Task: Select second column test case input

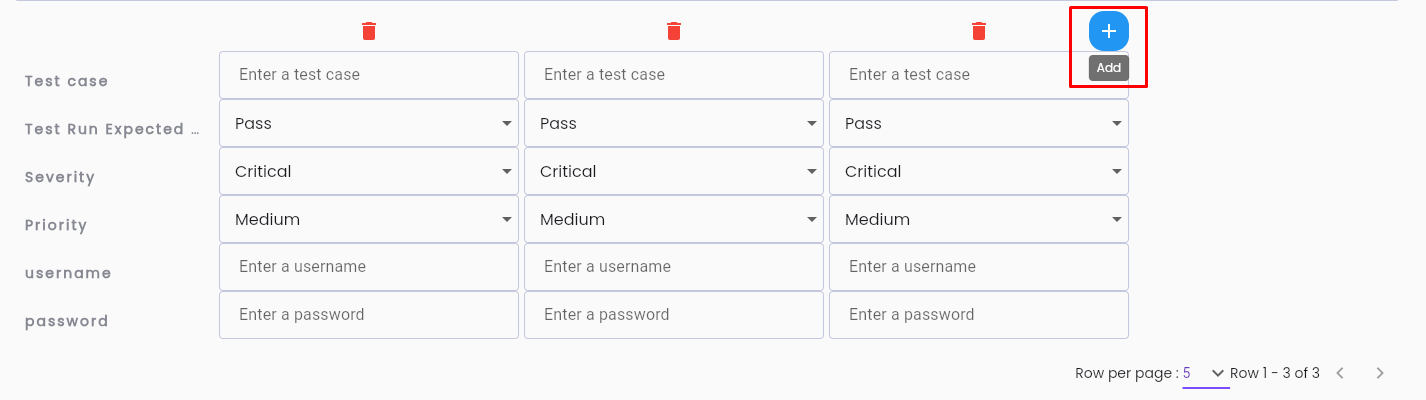Action: [x=674, y=75]
